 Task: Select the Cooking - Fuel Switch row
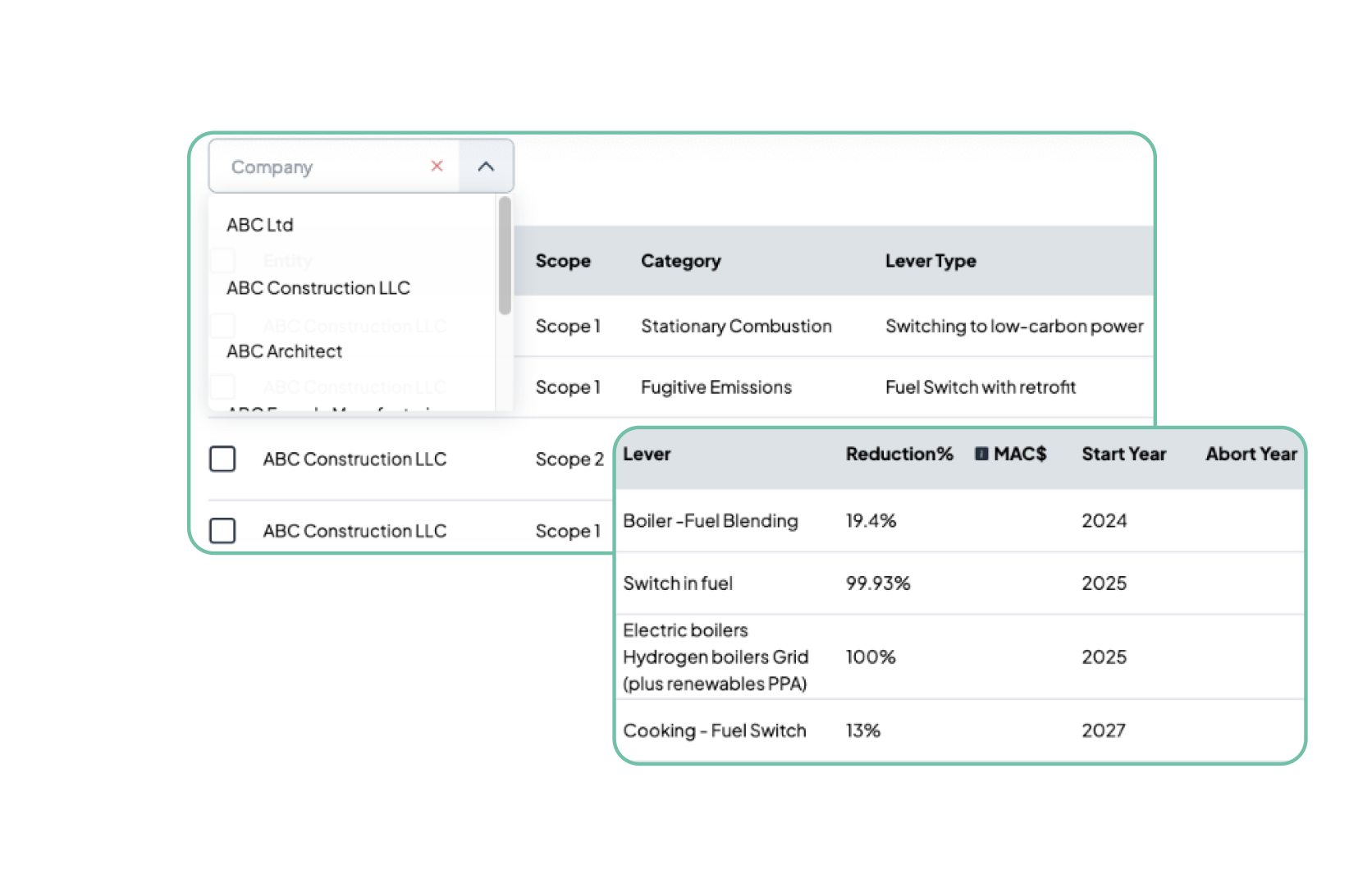coord(714,730)
